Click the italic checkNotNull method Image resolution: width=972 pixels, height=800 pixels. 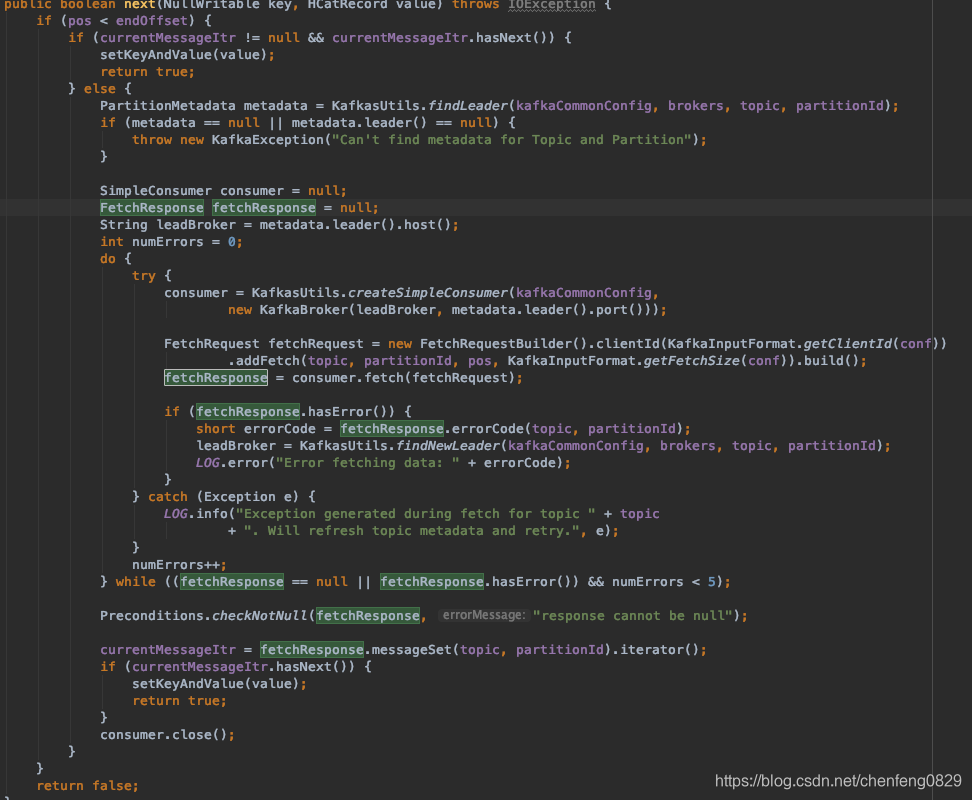260,615
